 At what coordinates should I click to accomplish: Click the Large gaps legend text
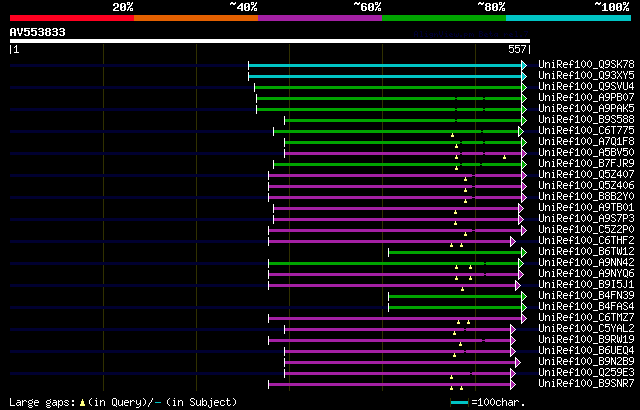click(42, 403)
